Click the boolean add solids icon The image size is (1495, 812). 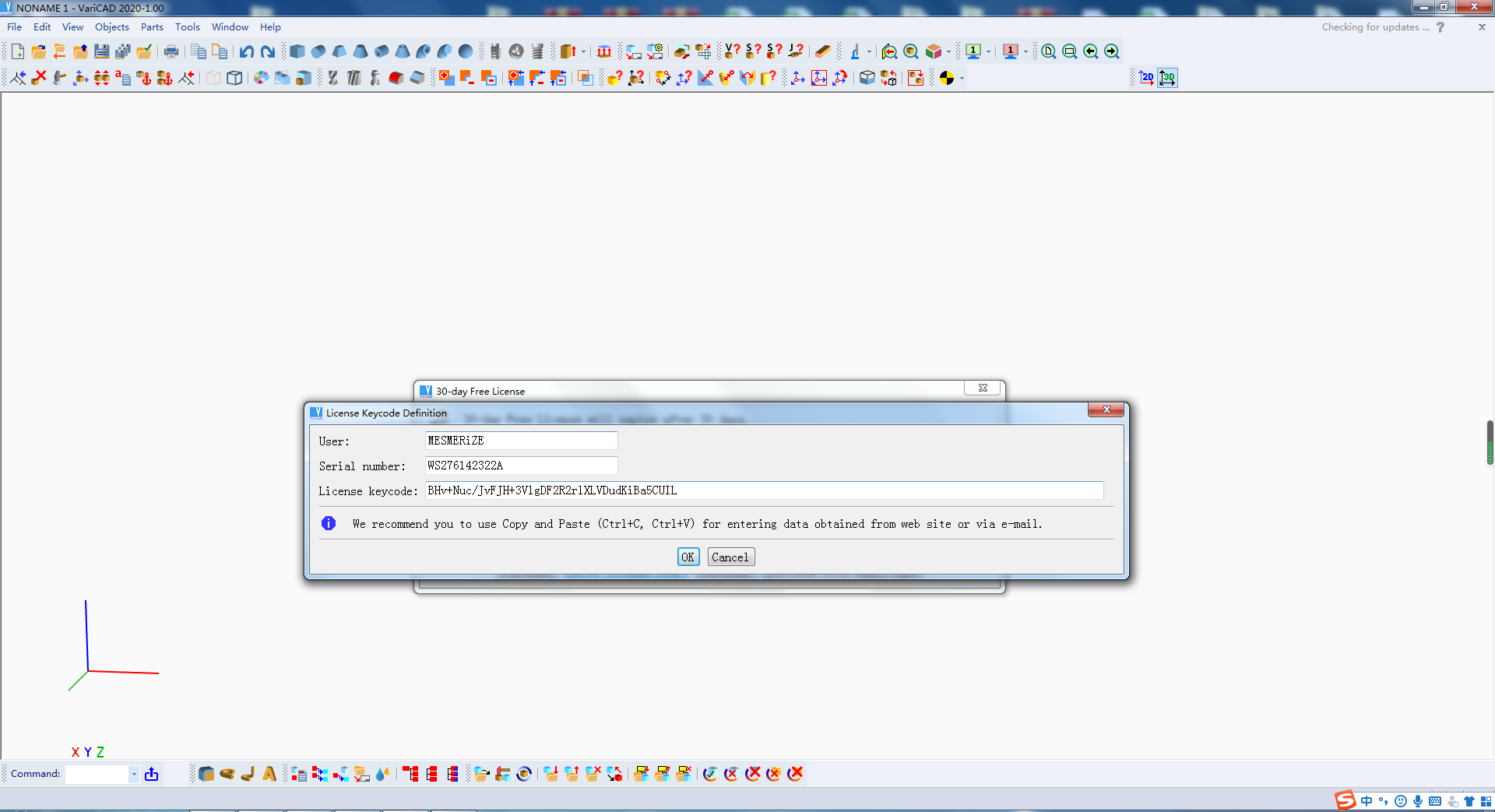447,78
